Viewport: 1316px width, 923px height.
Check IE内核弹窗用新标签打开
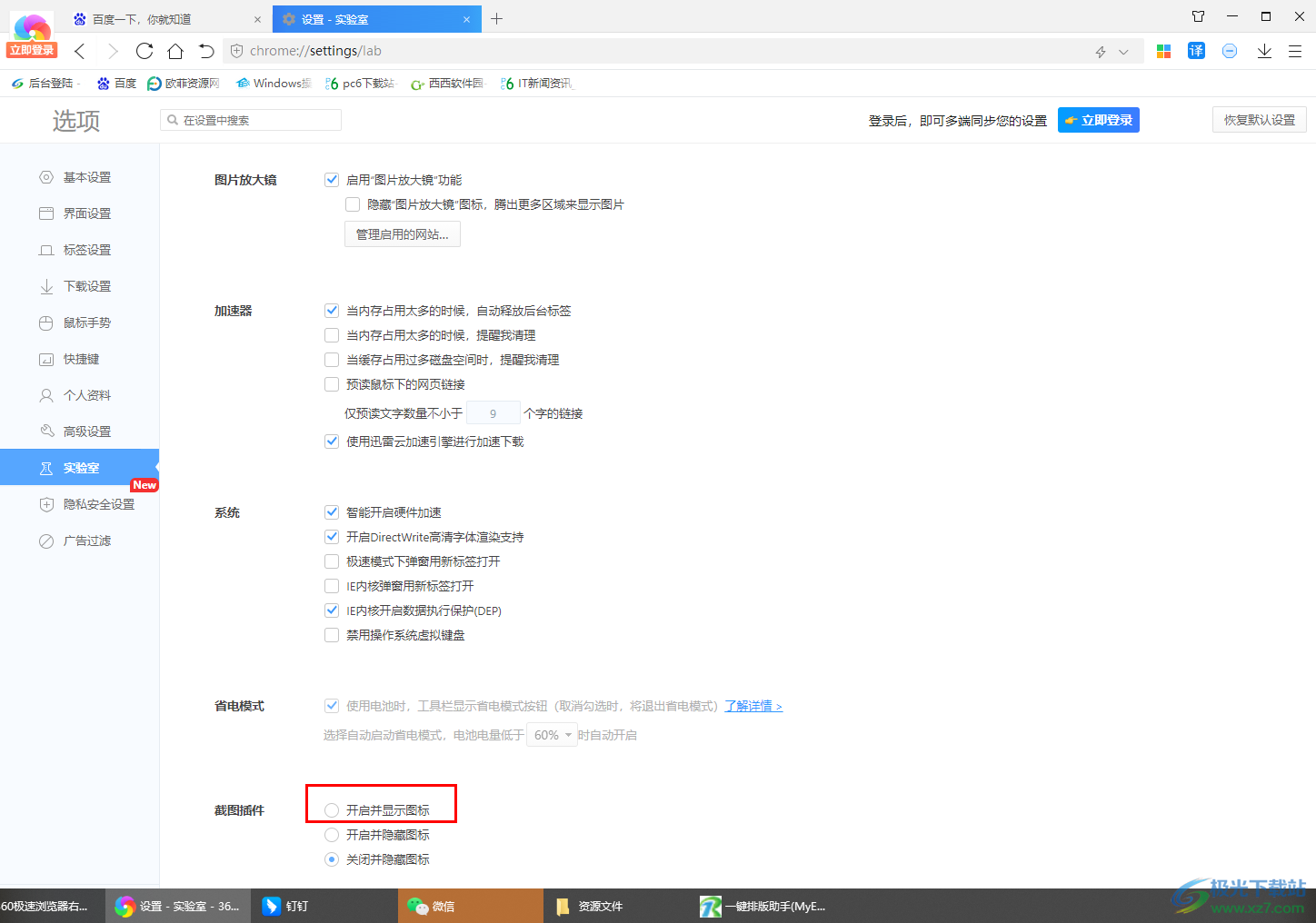click(x=332, y=586)
